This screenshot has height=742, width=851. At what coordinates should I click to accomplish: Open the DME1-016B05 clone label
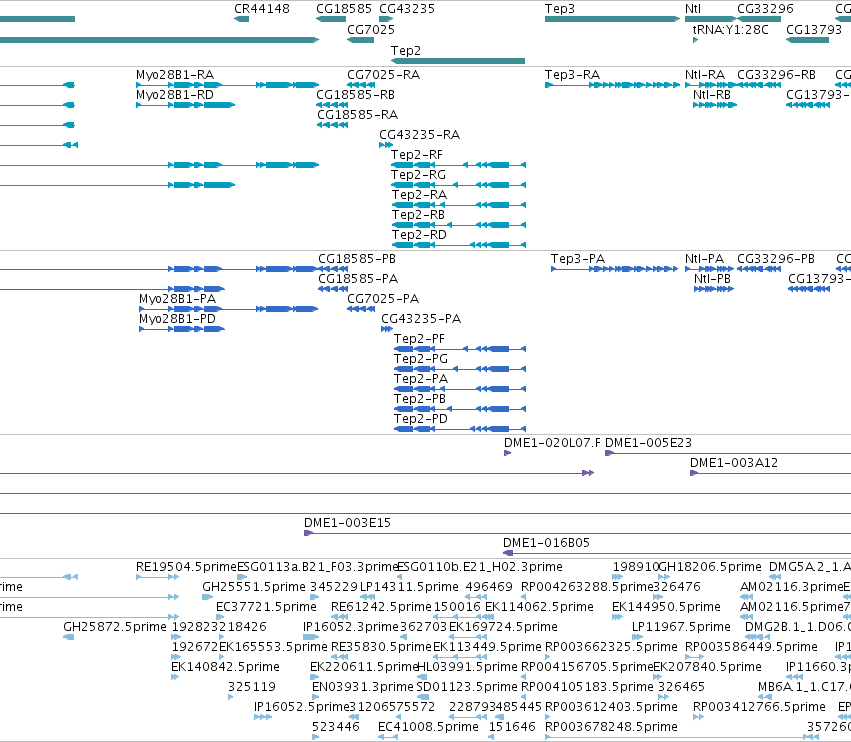tap(547, 543)
